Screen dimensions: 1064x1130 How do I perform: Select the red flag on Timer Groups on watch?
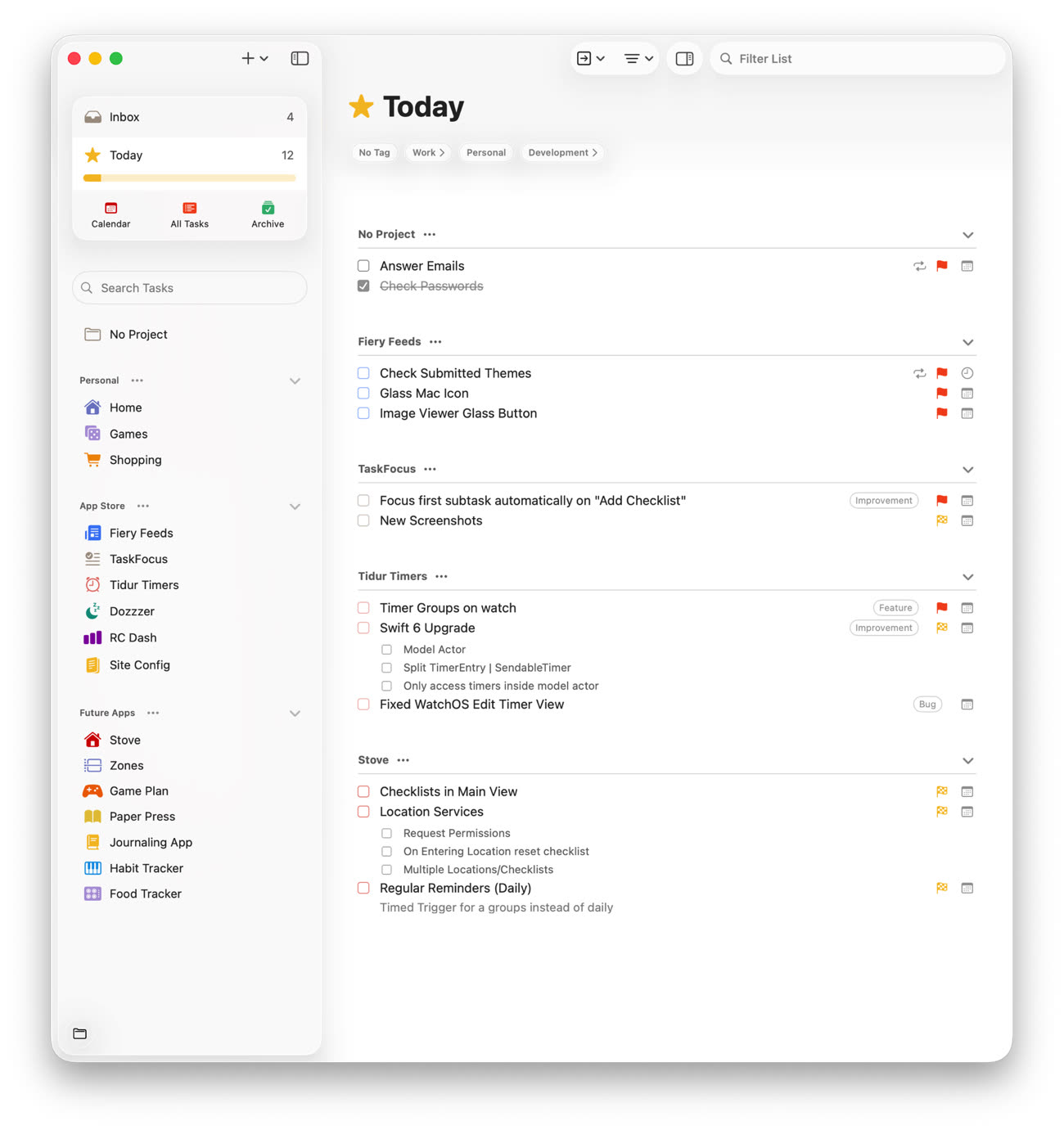(x=941, y=607)
